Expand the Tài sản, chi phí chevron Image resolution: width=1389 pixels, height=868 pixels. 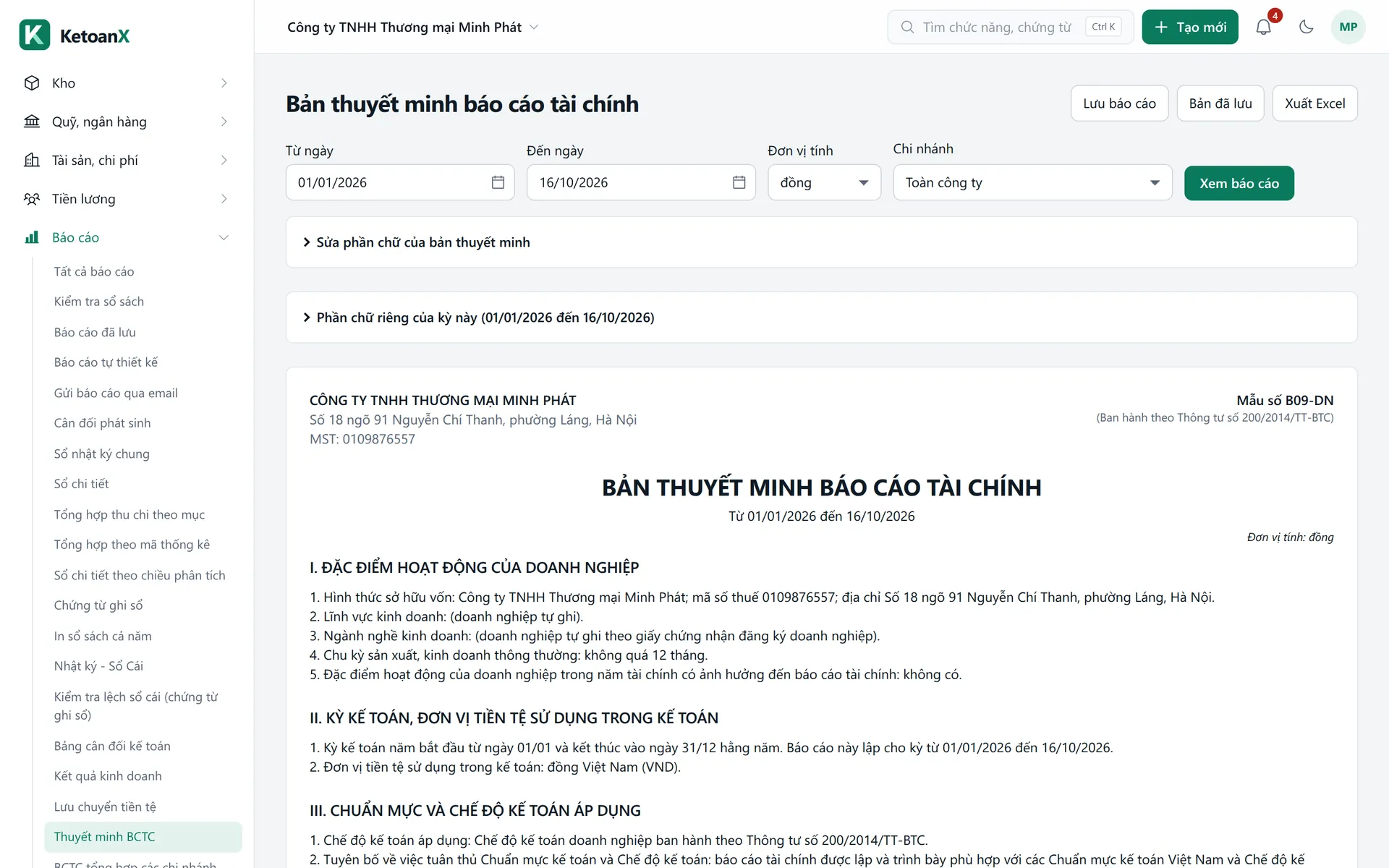(x=224, y=160)
